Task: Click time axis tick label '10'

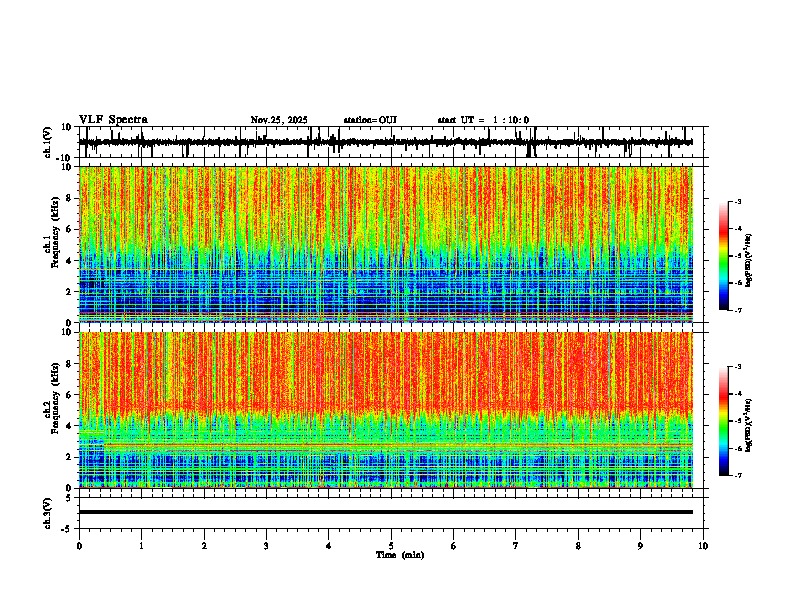Action: point(703,546)
